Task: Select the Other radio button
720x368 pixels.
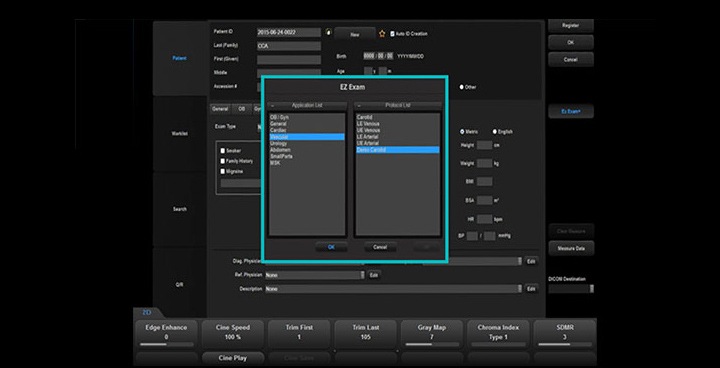Action: pos(461,87)
